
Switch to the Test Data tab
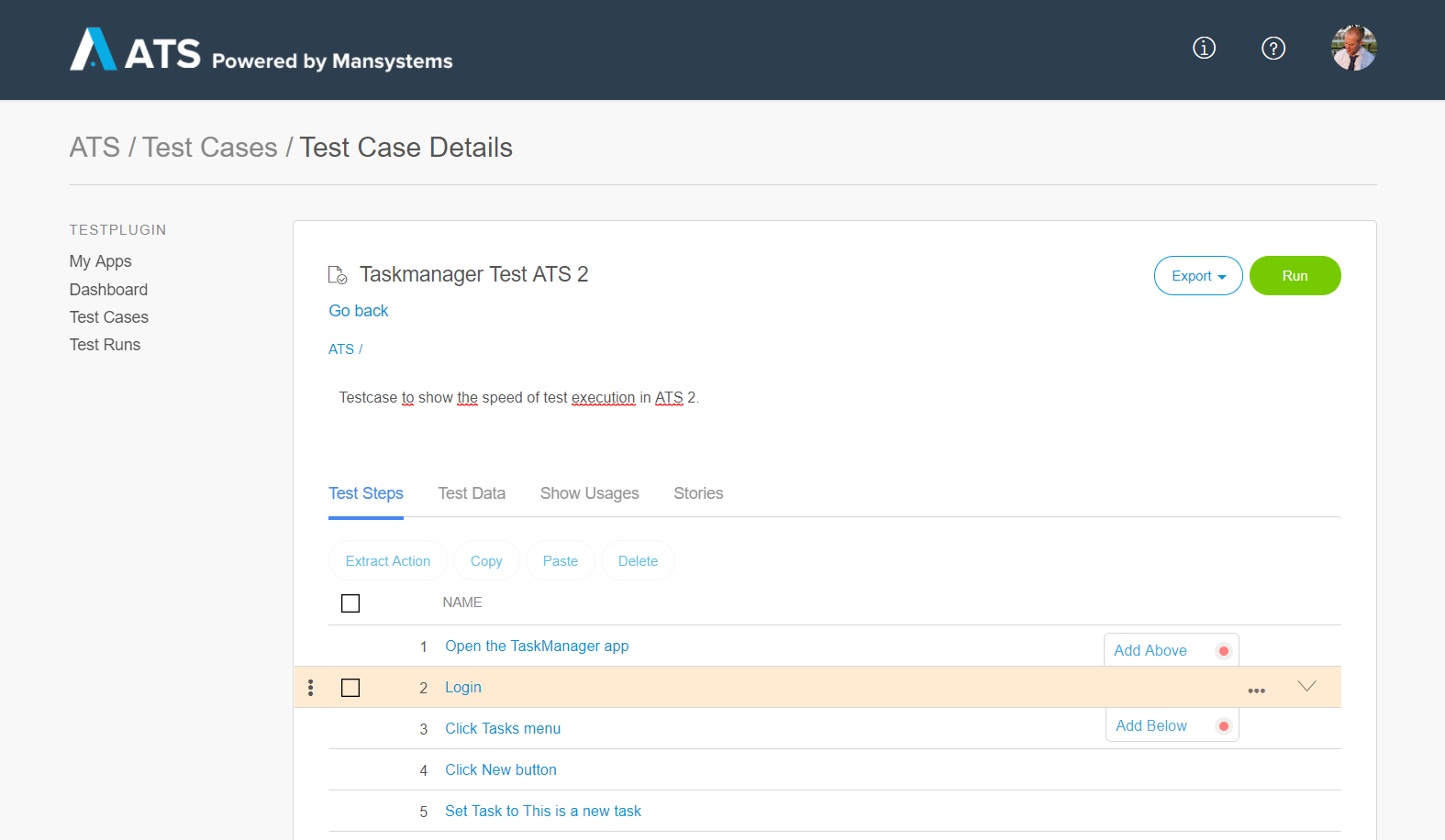(x=472, y=493)
